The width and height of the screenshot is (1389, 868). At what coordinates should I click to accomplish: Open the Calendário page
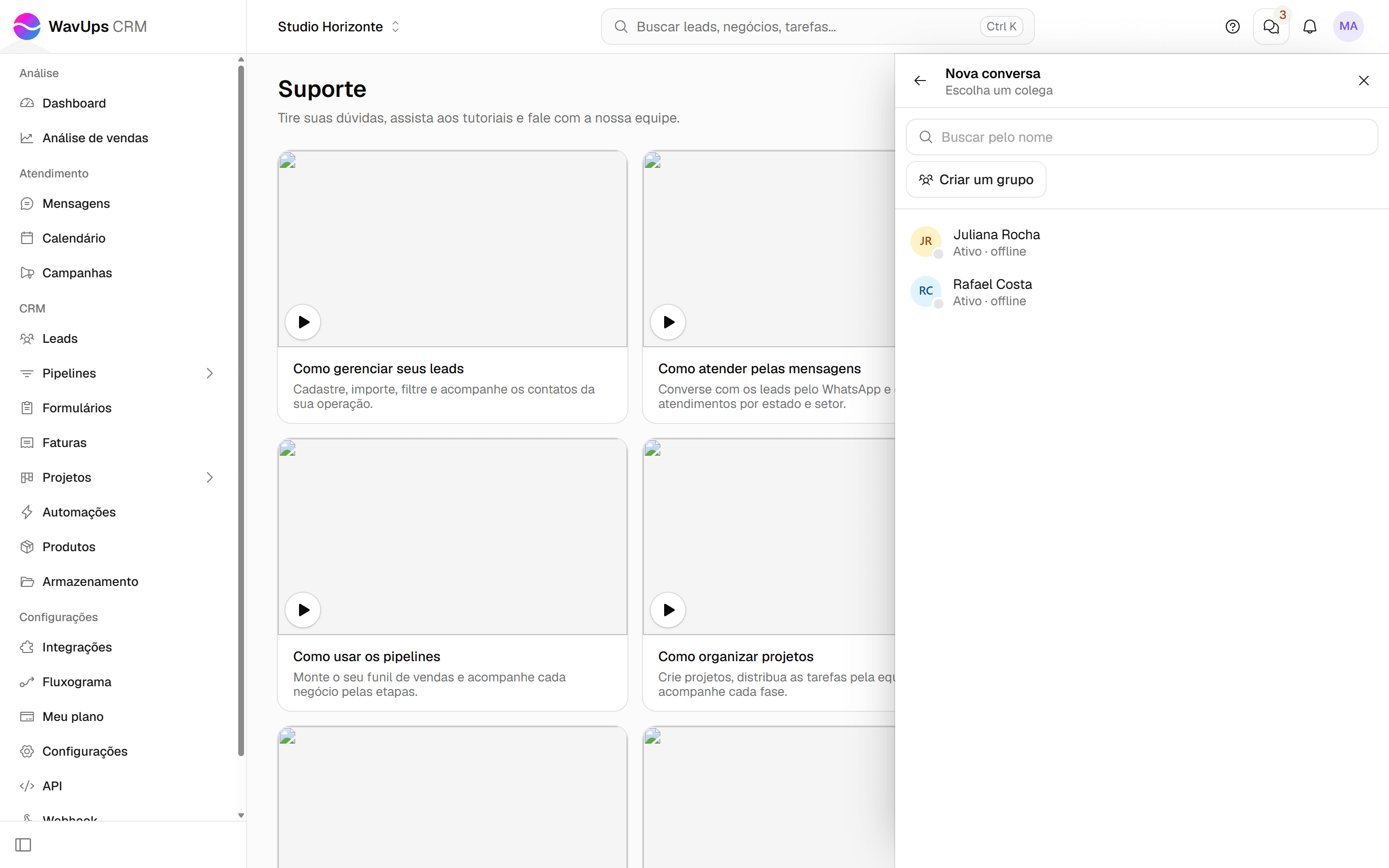click(118, 238)
